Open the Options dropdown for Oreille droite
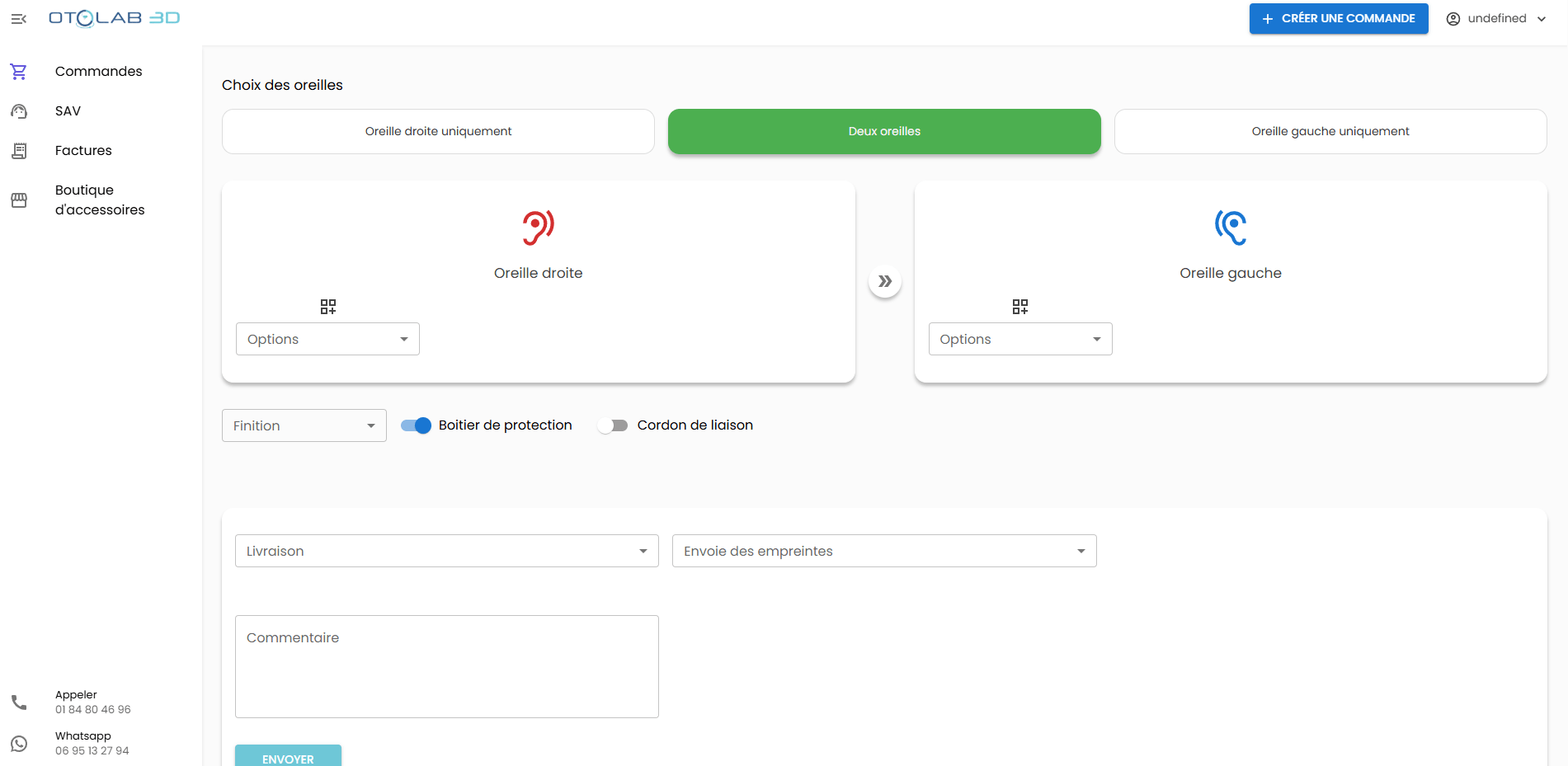 click(327, 339)
